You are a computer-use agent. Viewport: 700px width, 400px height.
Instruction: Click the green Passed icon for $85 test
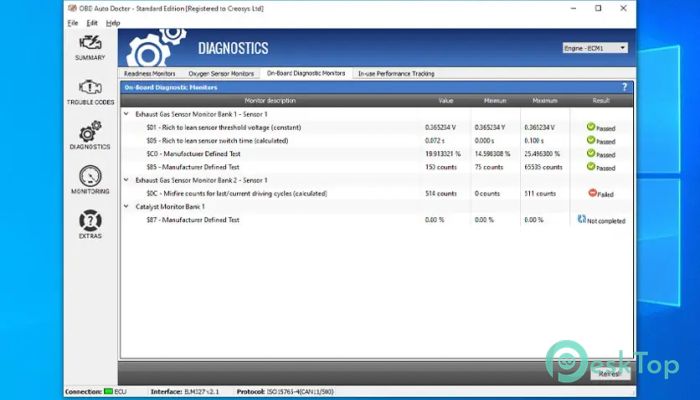(x=591, y=167)
